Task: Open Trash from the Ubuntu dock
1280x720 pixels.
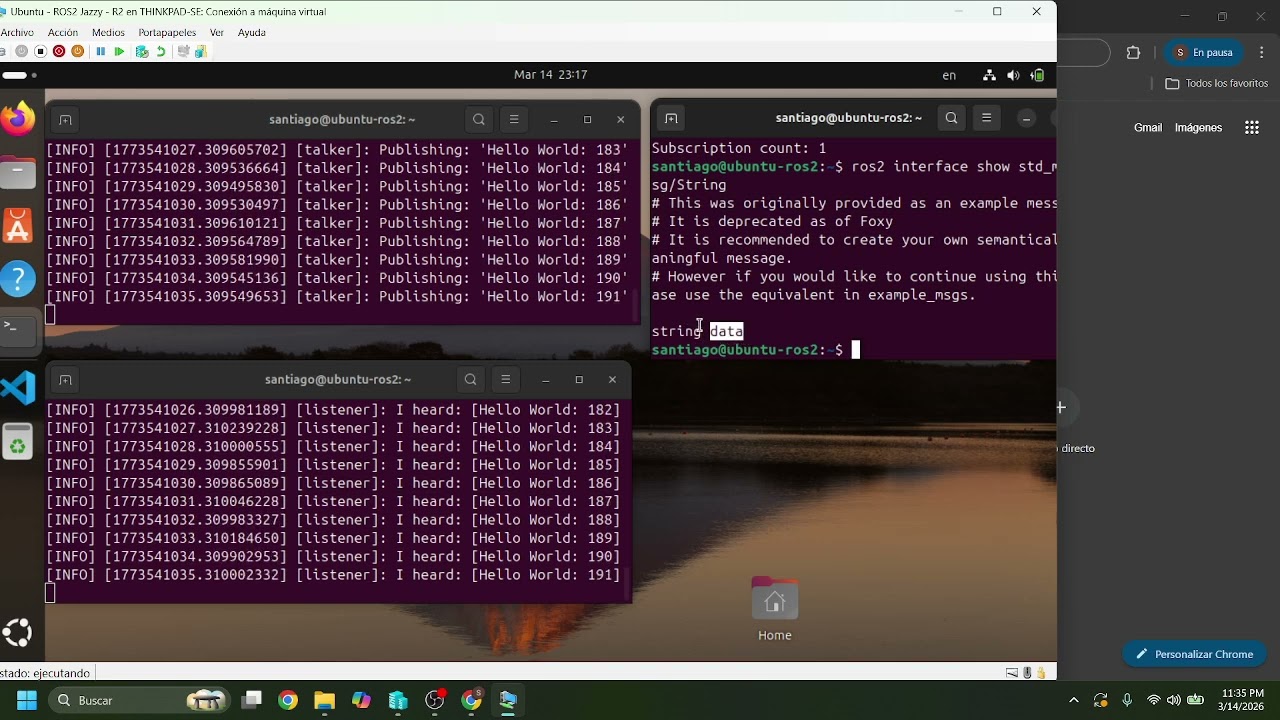Action: 17,441
